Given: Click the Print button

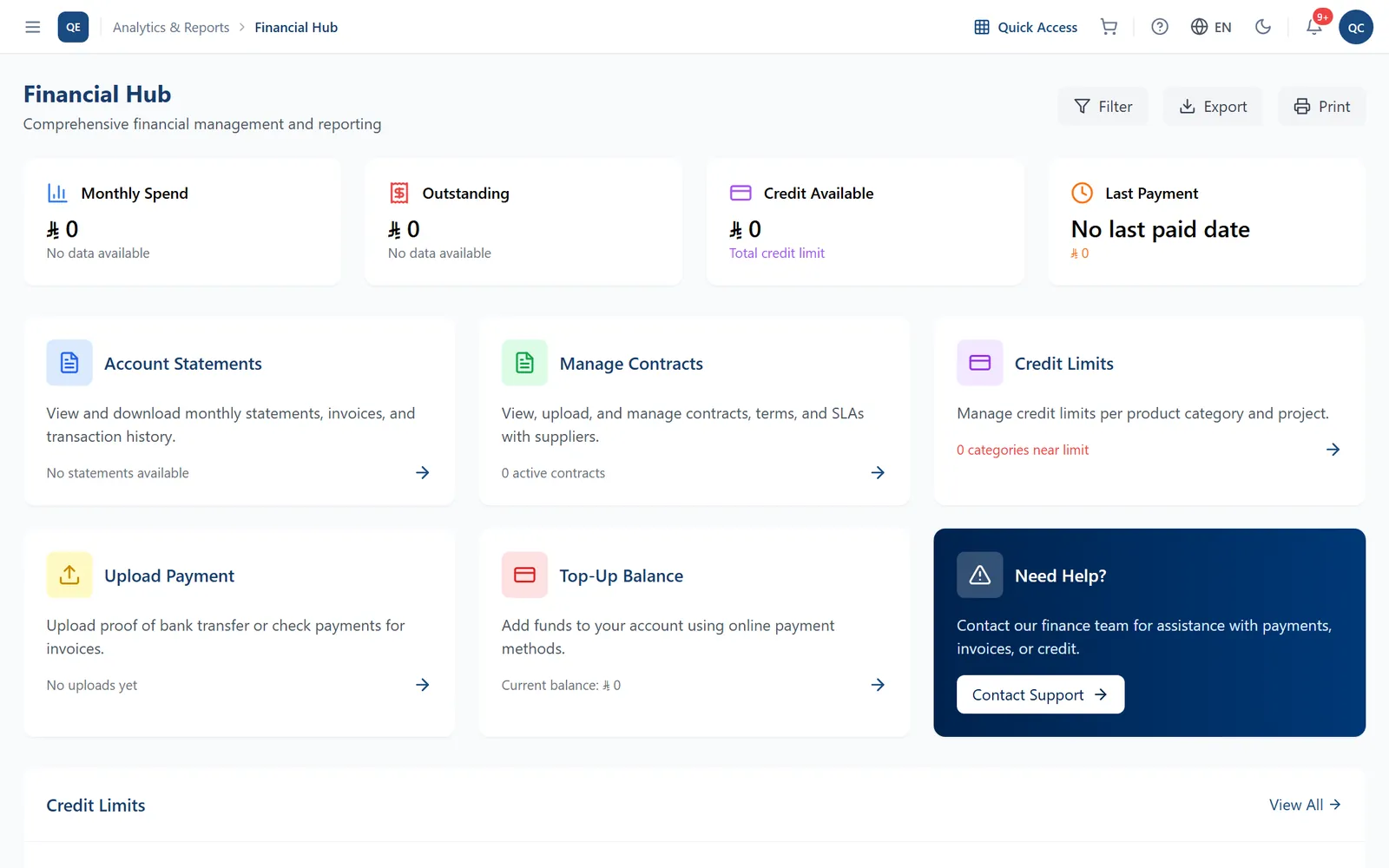Looking at the screenshot, I should tap(1321, 106).
